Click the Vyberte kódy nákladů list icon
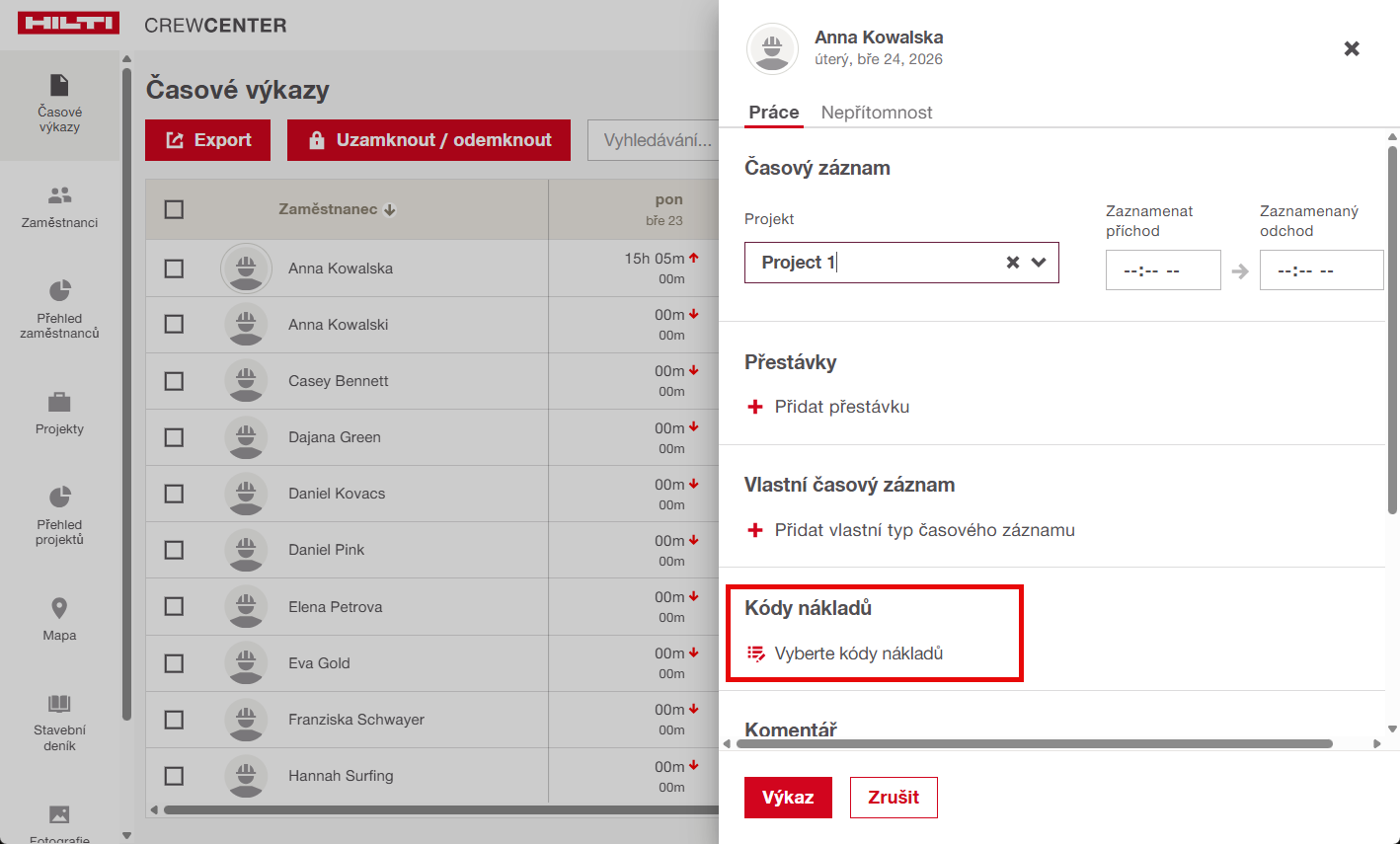Image resolution: width=1400 pixels, height=844 pixels. pos(756,653)
